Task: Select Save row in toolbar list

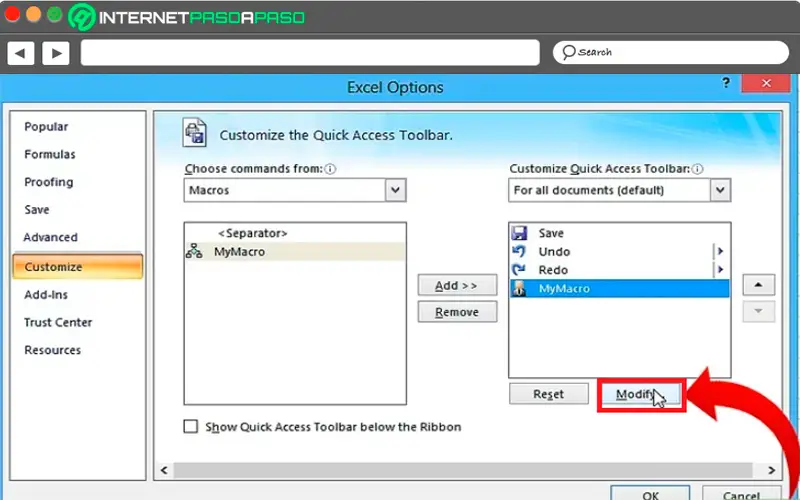Action: point(619,233)
